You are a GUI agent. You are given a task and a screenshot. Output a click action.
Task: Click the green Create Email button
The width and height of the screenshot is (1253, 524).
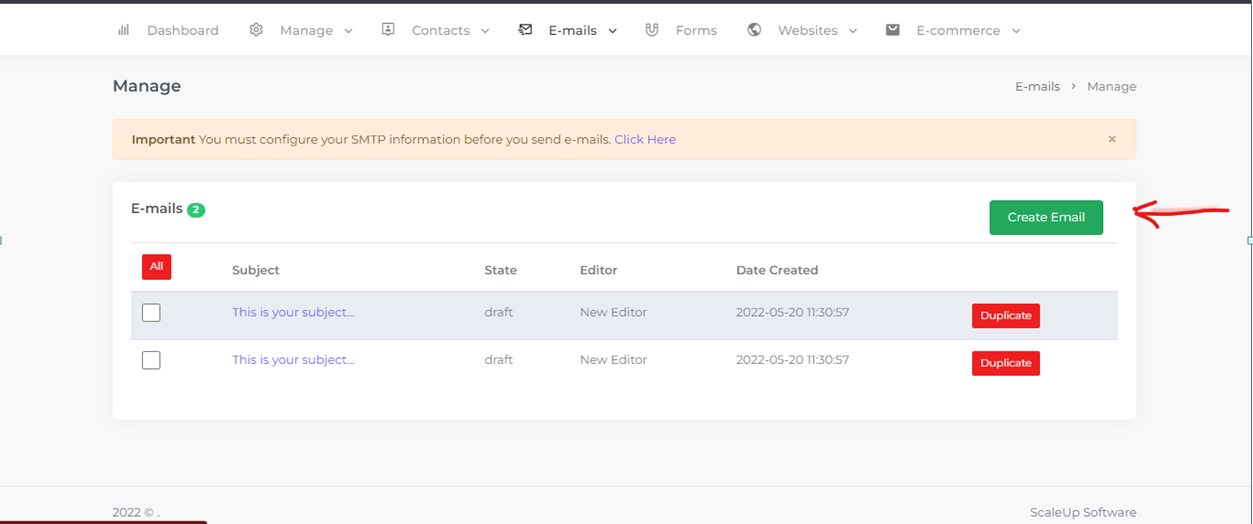1046,217
